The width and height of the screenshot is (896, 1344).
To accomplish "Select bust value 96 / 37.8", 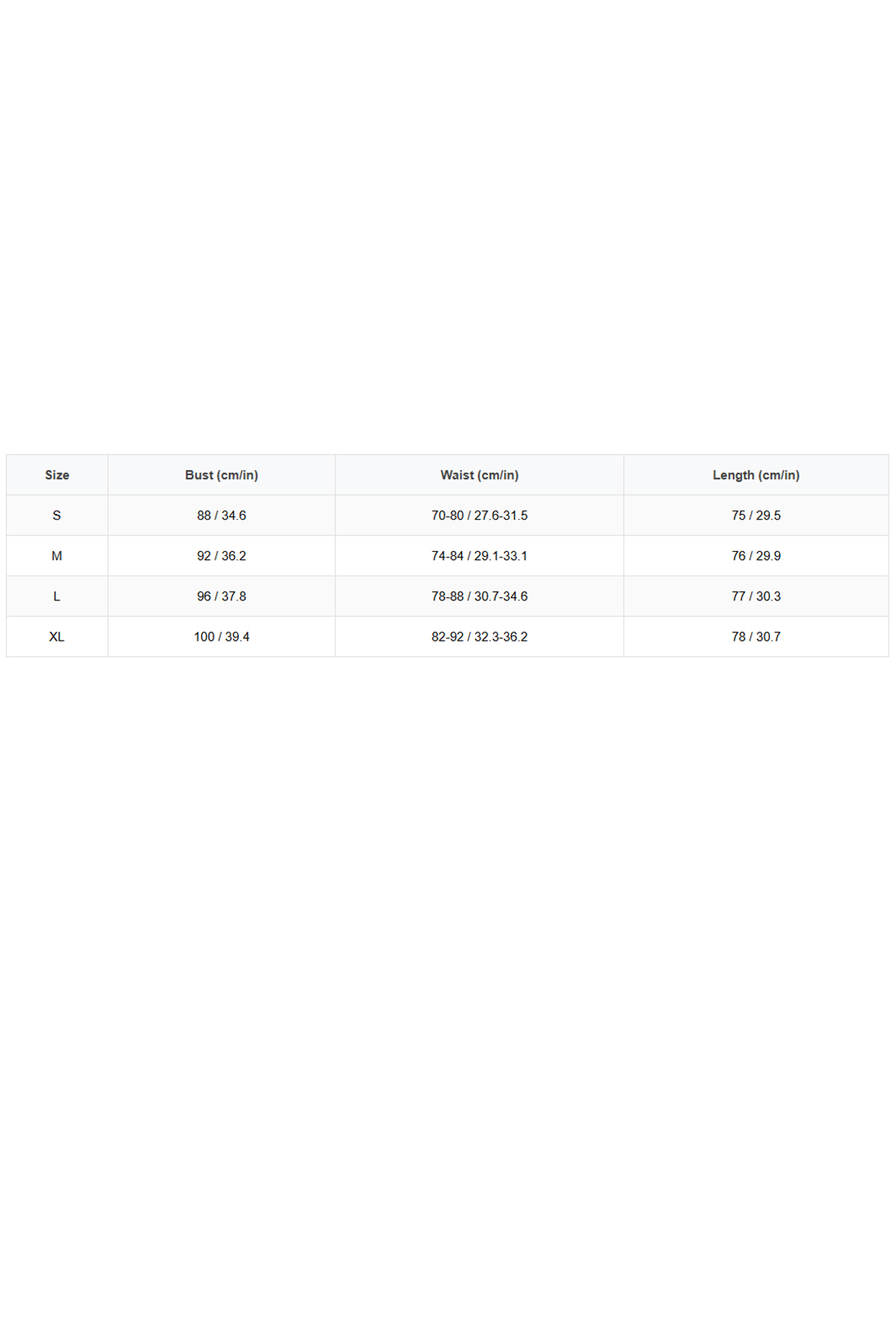I will click(222, 596).
